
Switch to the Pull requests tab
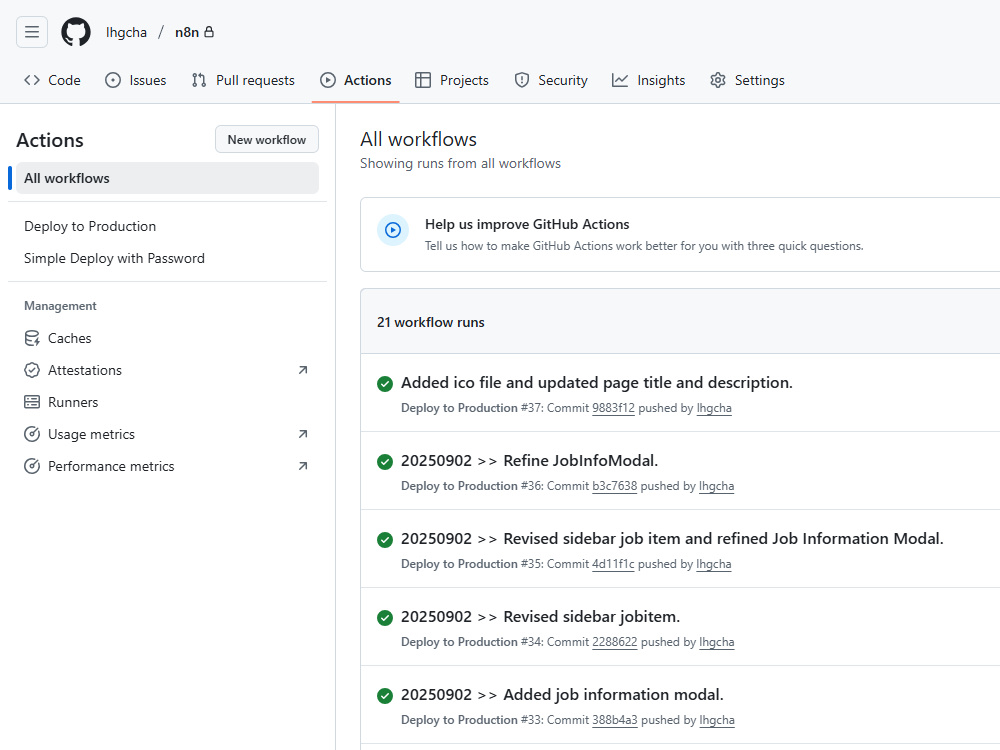point(243,80)
